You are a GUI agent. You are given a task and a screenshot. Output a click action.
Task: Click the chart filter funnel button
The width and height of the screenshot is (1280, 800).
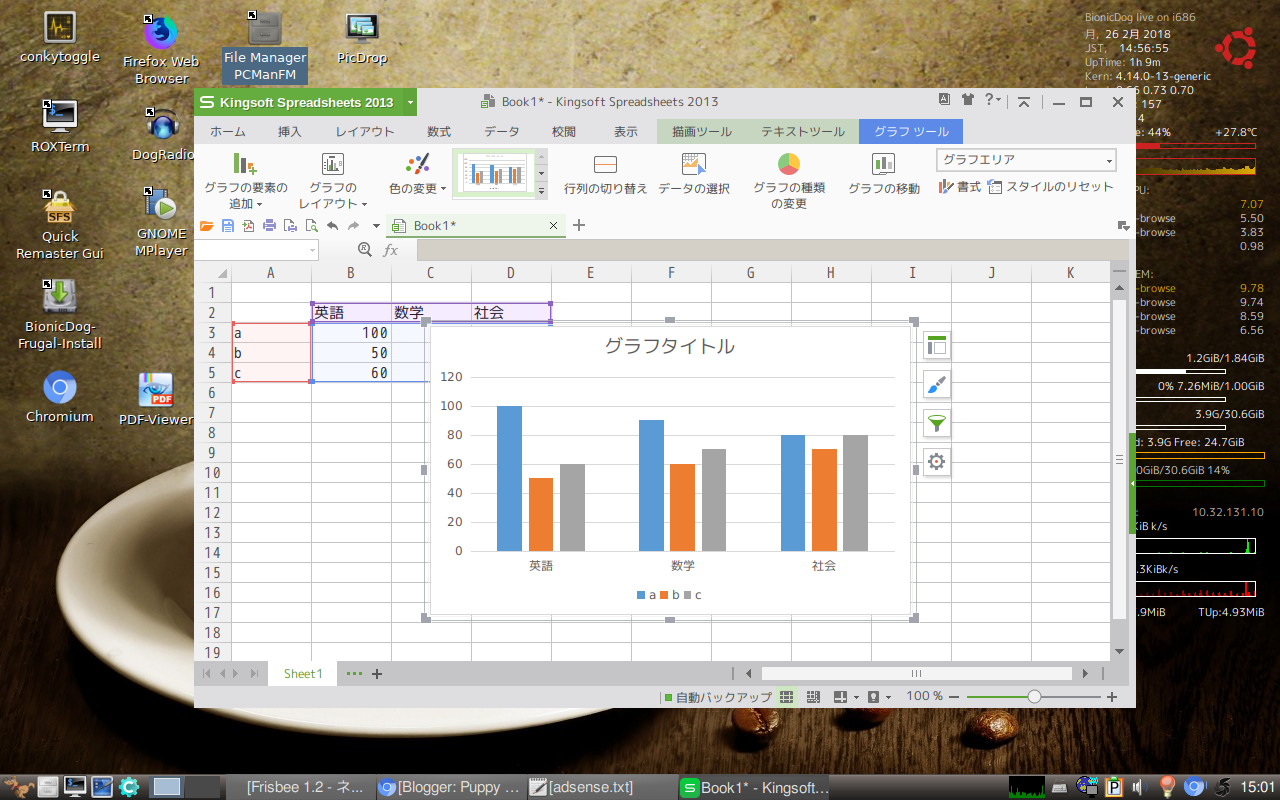(x=937, y=424)
